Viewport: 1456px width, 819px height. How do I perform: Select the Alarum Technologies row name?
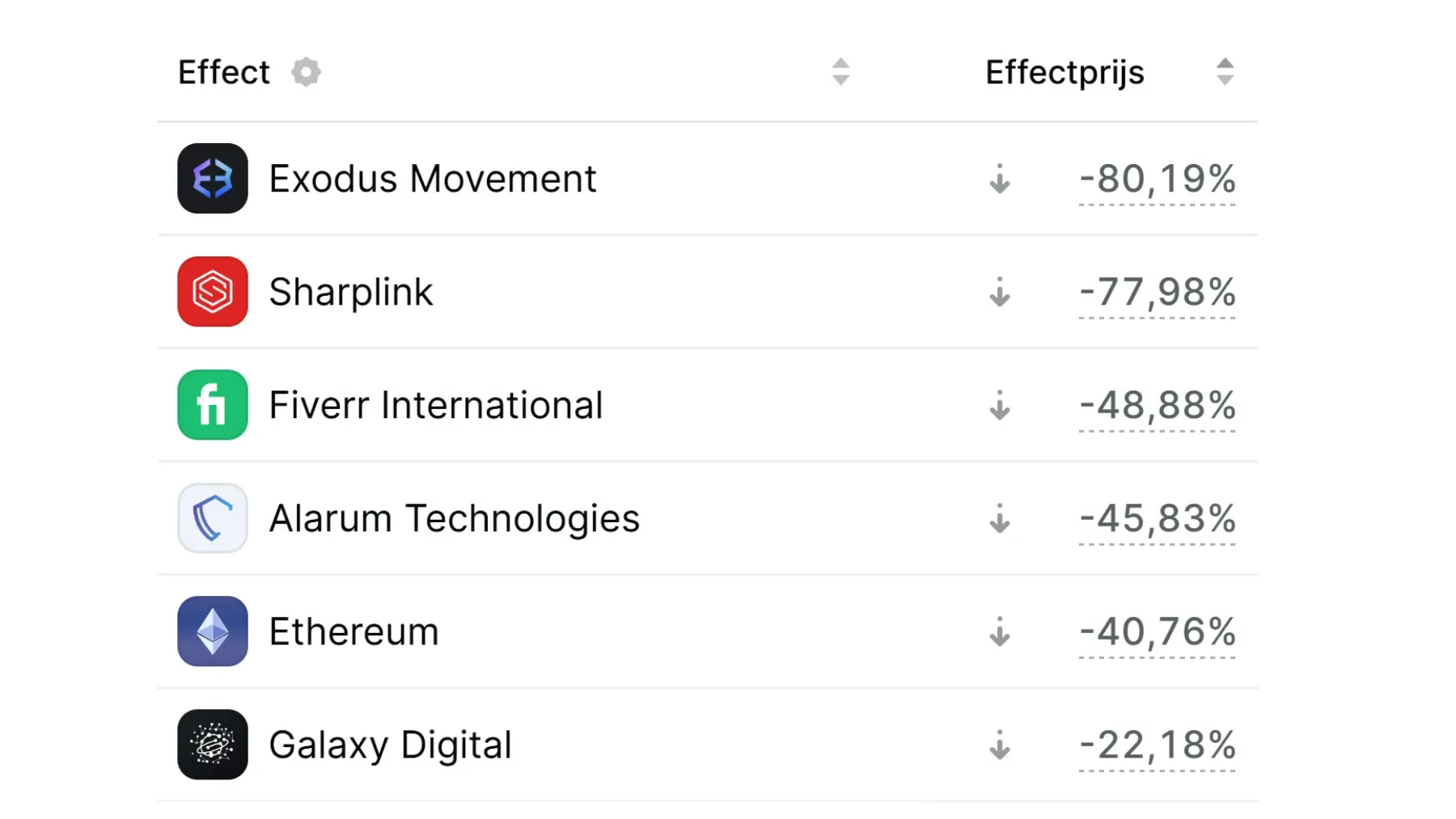(x=454, y=518)
